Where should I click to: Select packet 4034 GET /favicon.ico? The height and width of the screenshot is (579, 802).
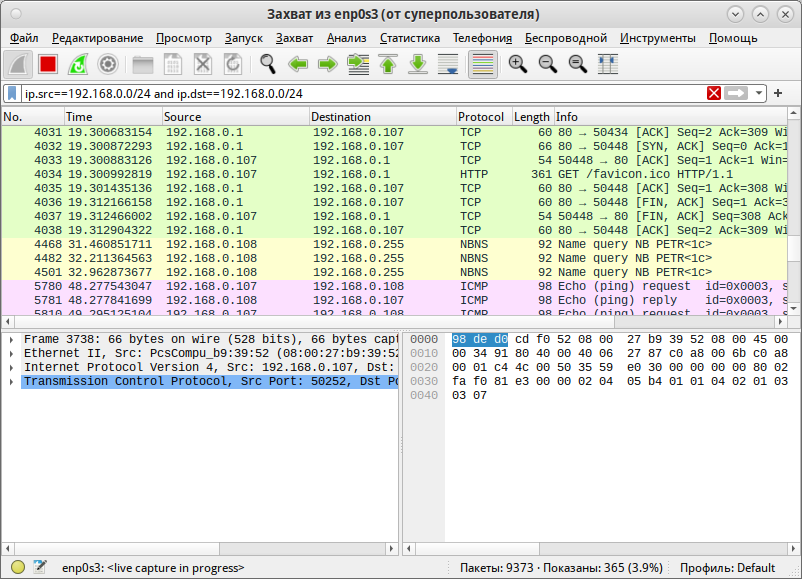394,174
